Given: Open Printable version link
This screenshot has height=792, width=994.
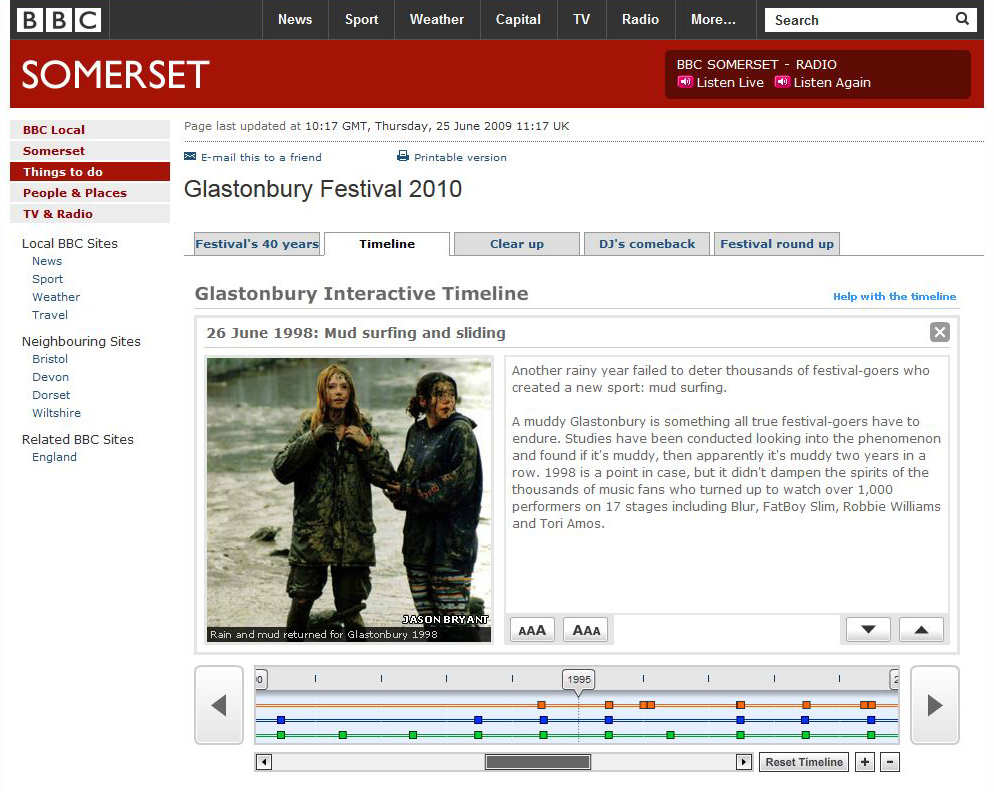Looking at the screenshot, I should [460, 157].
